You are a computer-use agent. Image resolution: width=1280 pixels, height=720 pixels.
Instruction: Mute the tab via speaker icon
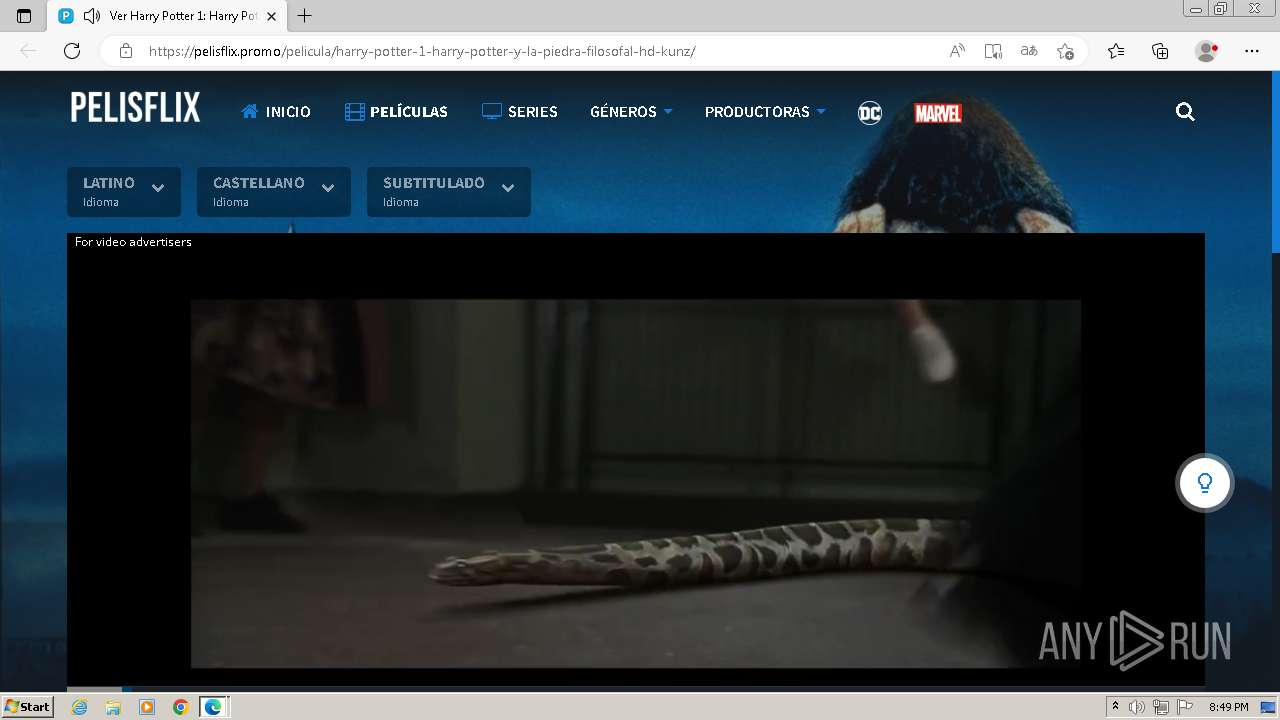[x=92, y=16]
